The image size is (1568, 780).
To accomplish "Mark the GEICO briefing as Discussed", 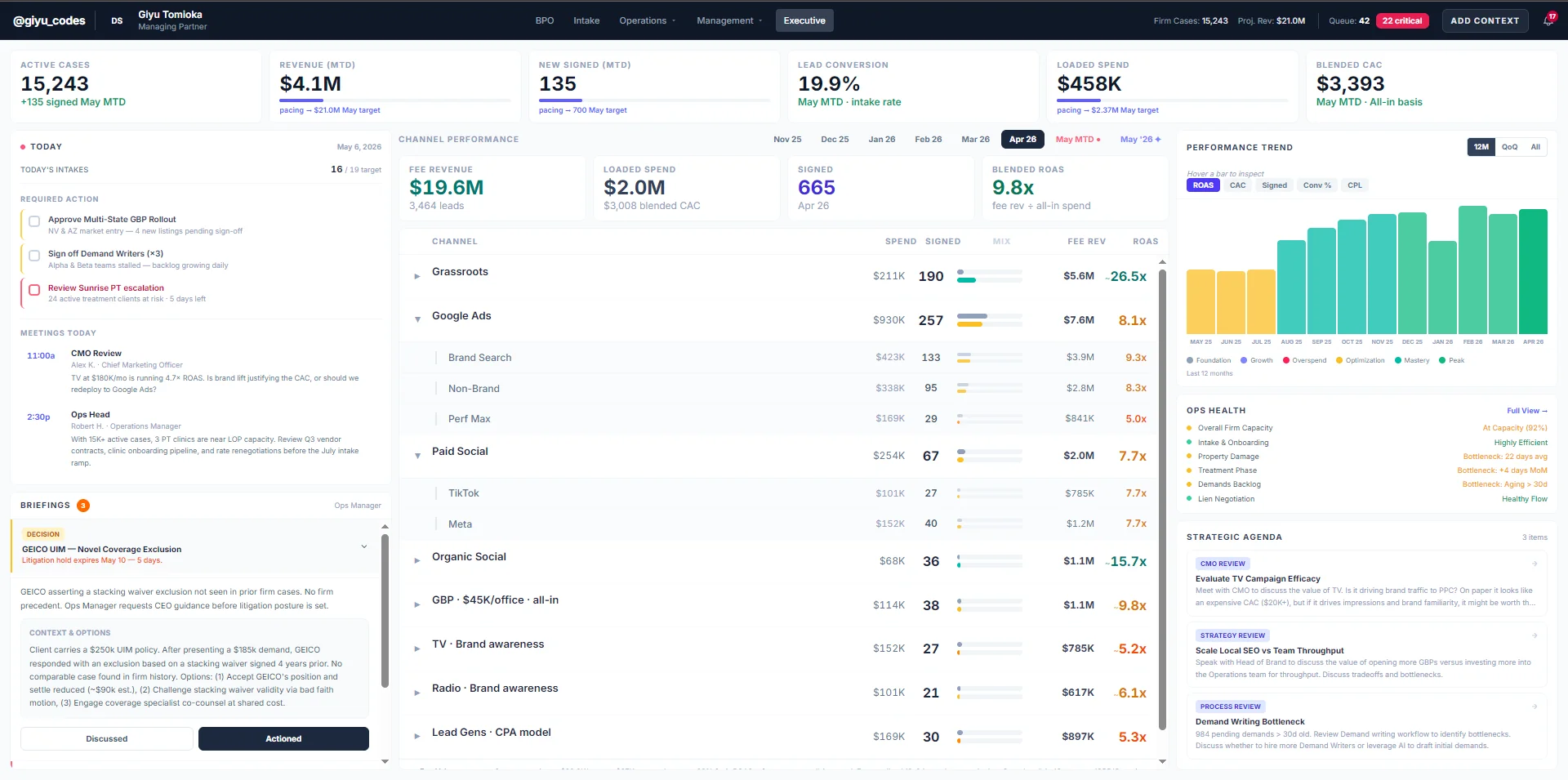I will click(x=107, y=739).
